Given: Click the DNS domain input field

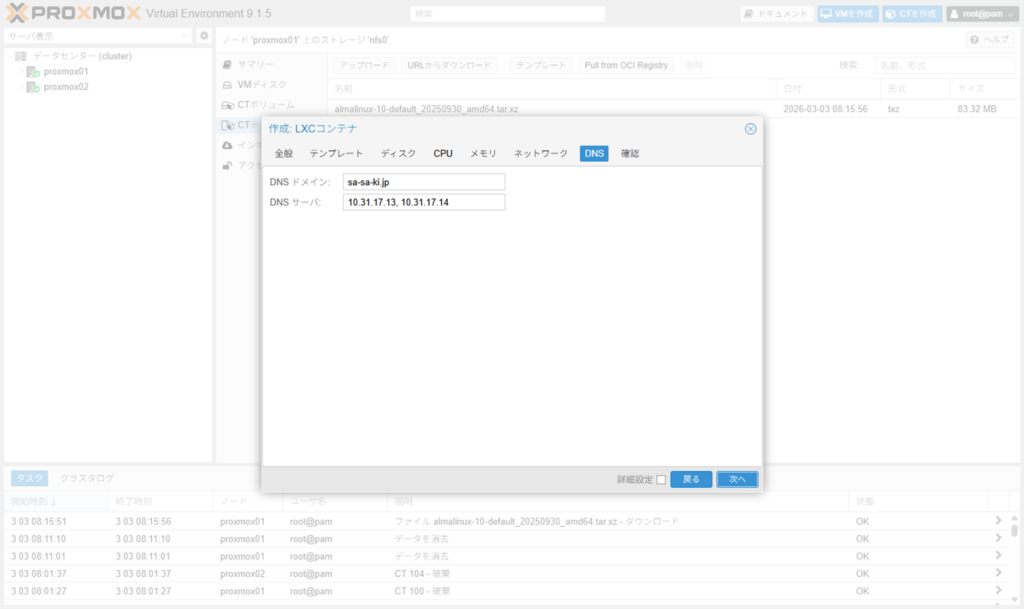Looking at the screenshot, I should (x=423, y=182).
